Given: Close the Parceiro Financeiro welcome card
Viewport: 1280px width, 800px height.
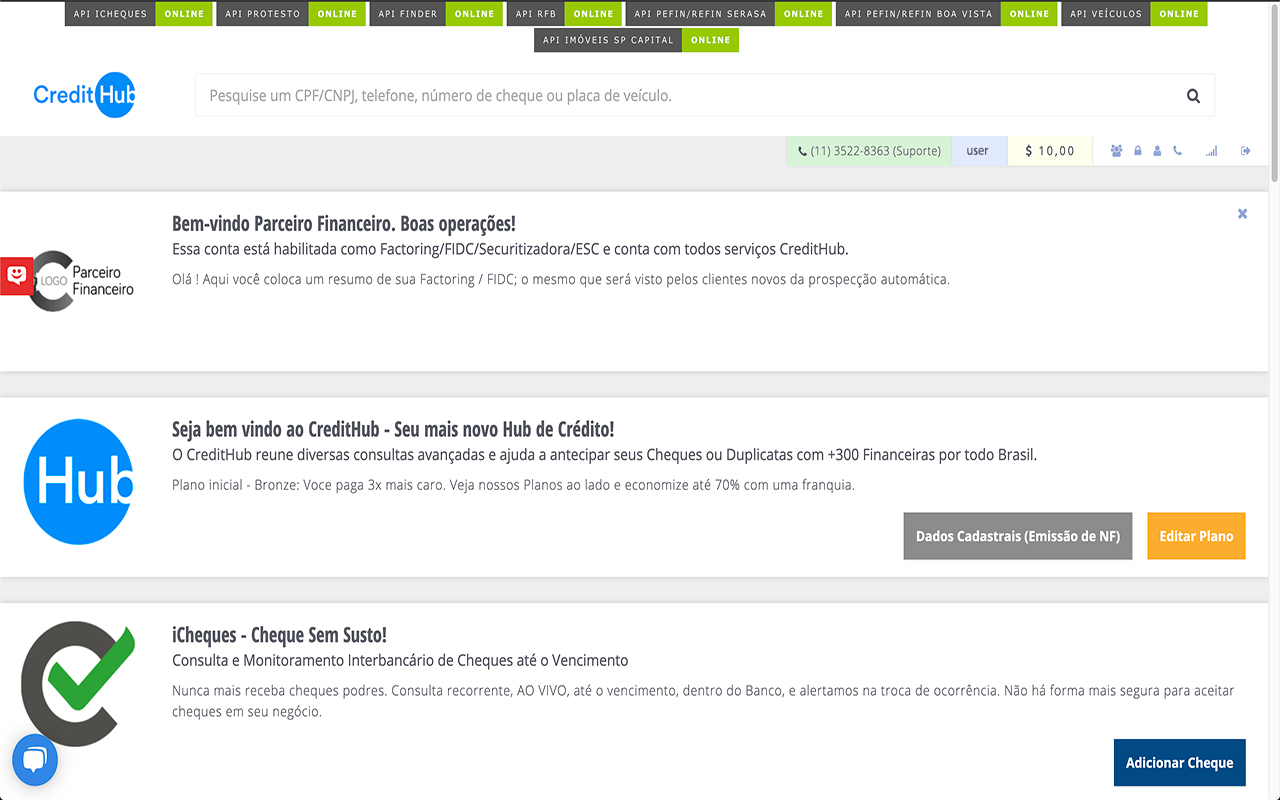Looking at the screenshot, I should (x=1242, y=213).
